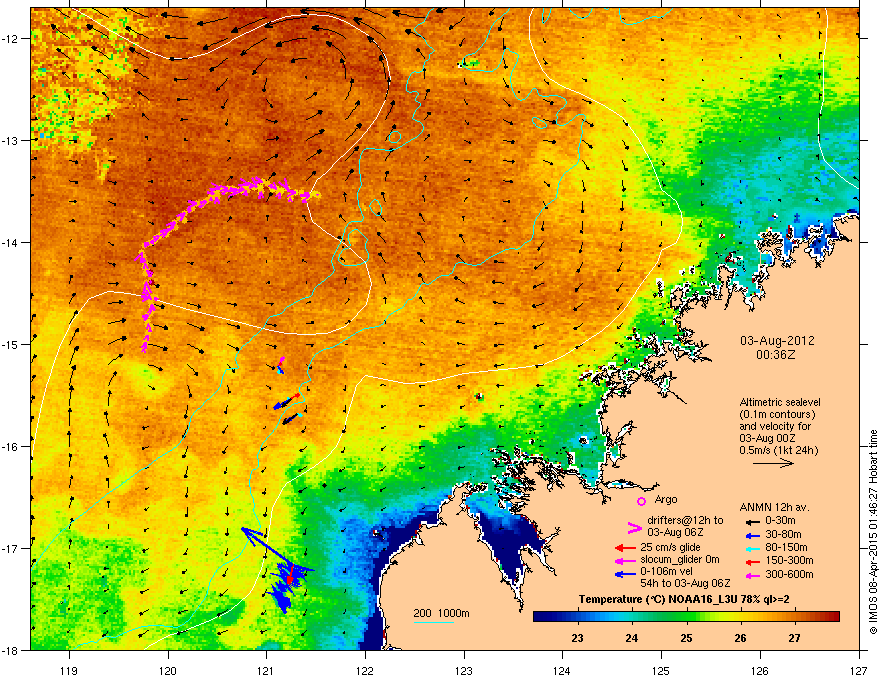The image size is (880, 680).
Task: Click colorbar tick label 26
Action: pyautogui.click(x=740, y=638)
